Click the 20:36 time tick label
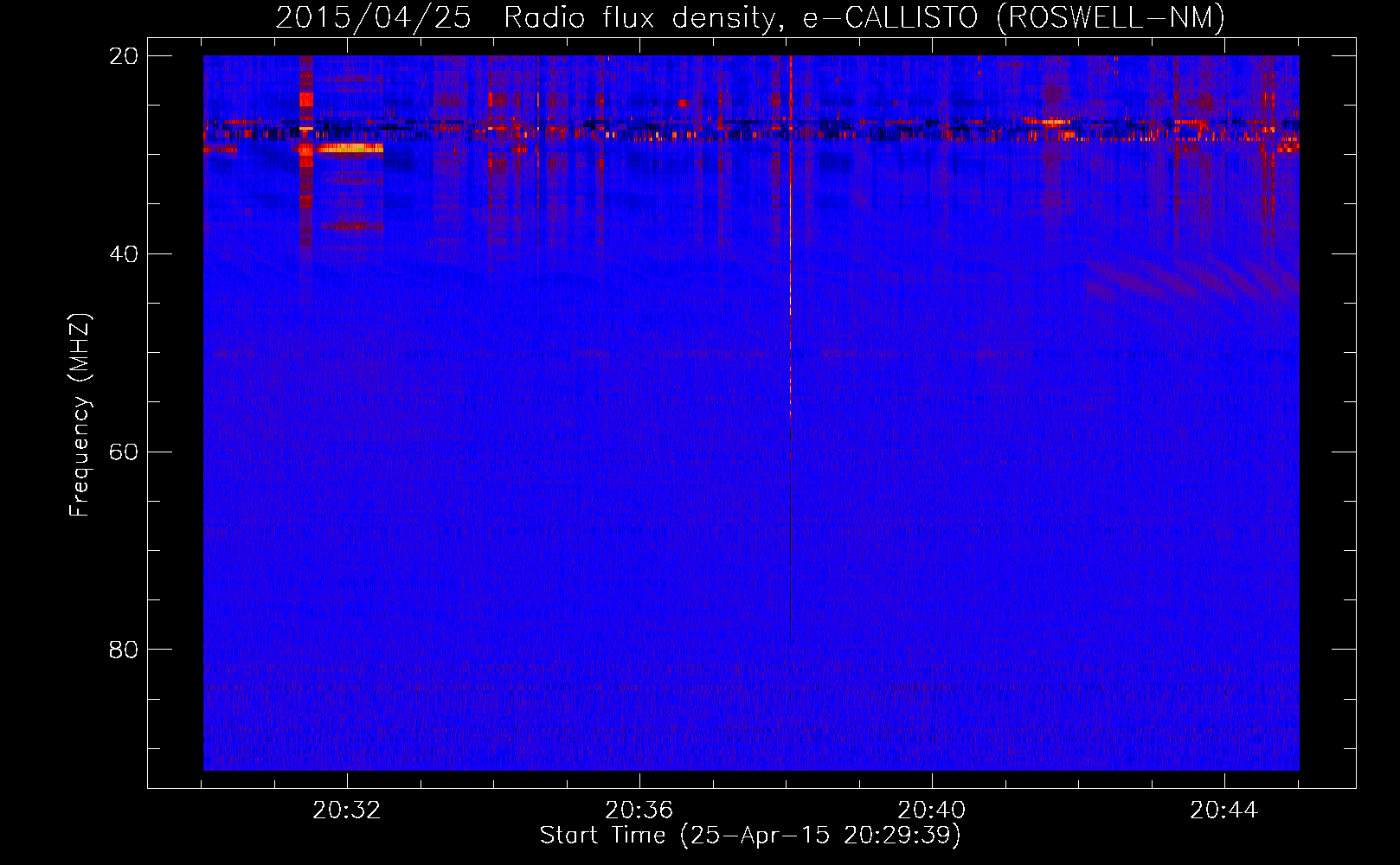This screenshot has width=1400, height=865. click(x=639, y=811)
